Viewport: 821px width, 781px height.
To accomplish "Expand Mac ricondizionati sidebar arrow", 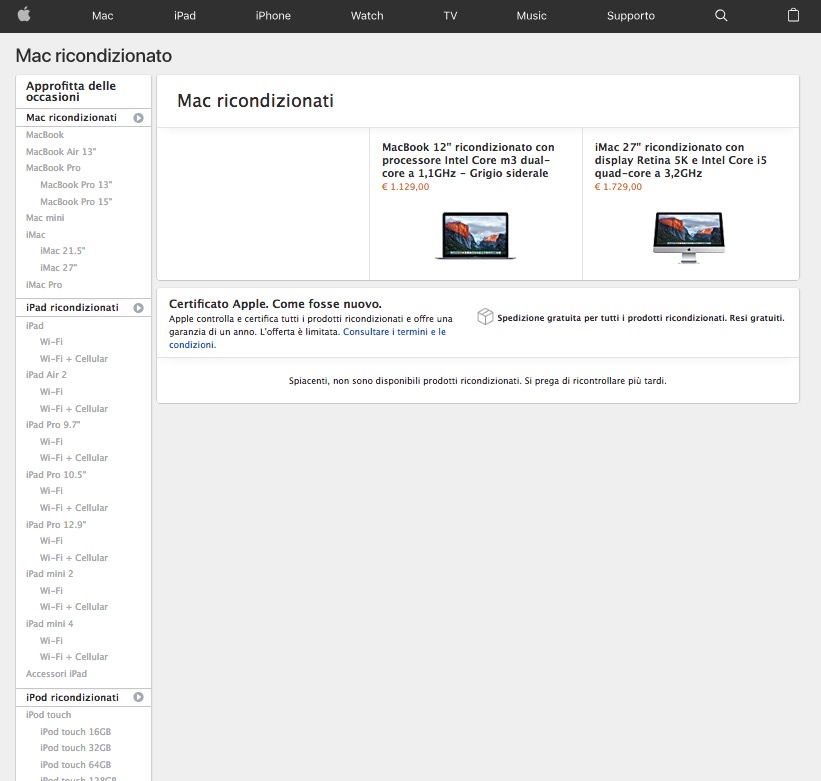I will point(139,118).
